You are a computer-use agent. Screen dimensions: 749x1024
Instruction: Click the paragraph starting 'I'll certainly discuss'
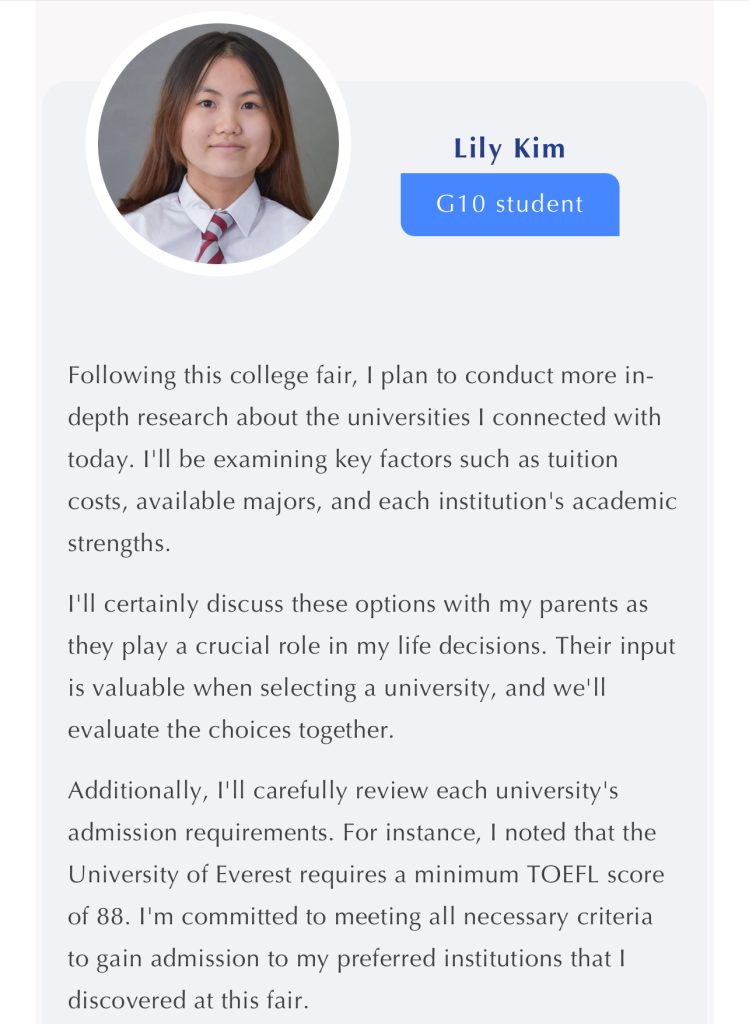pyautogui.click(x=371, y=667)
